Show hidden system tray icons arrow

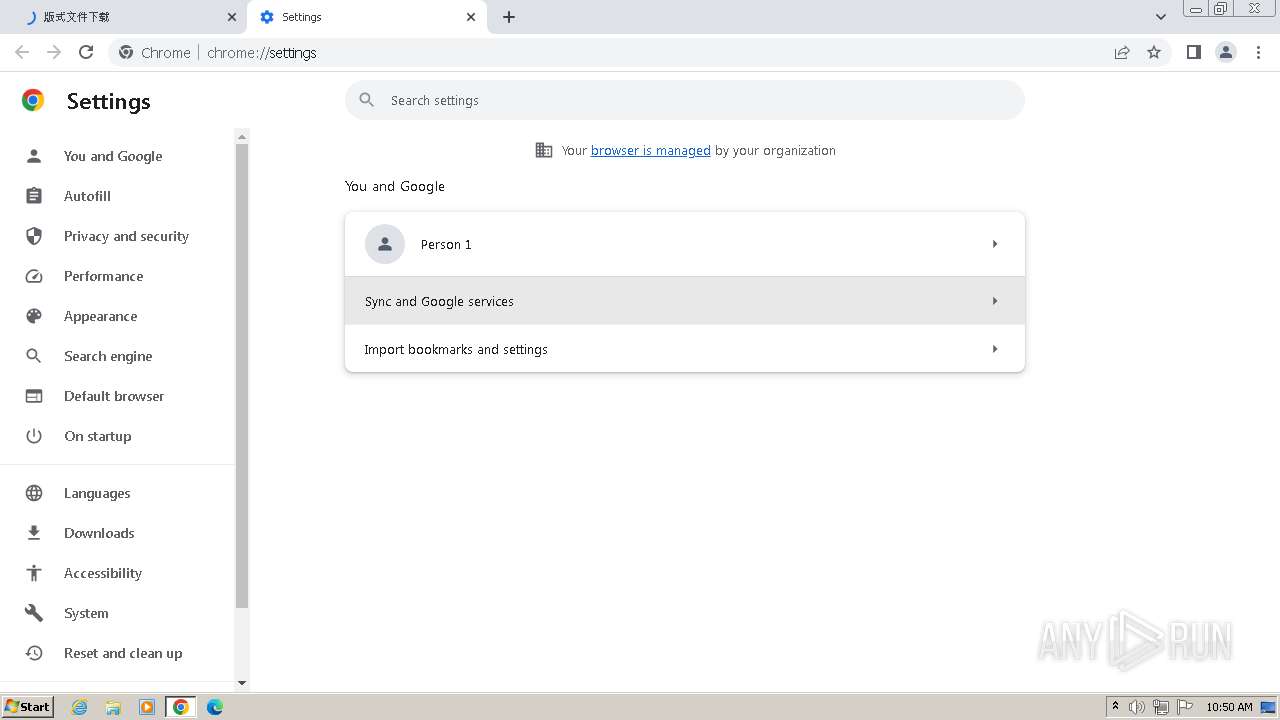(x=1115, y=707)
